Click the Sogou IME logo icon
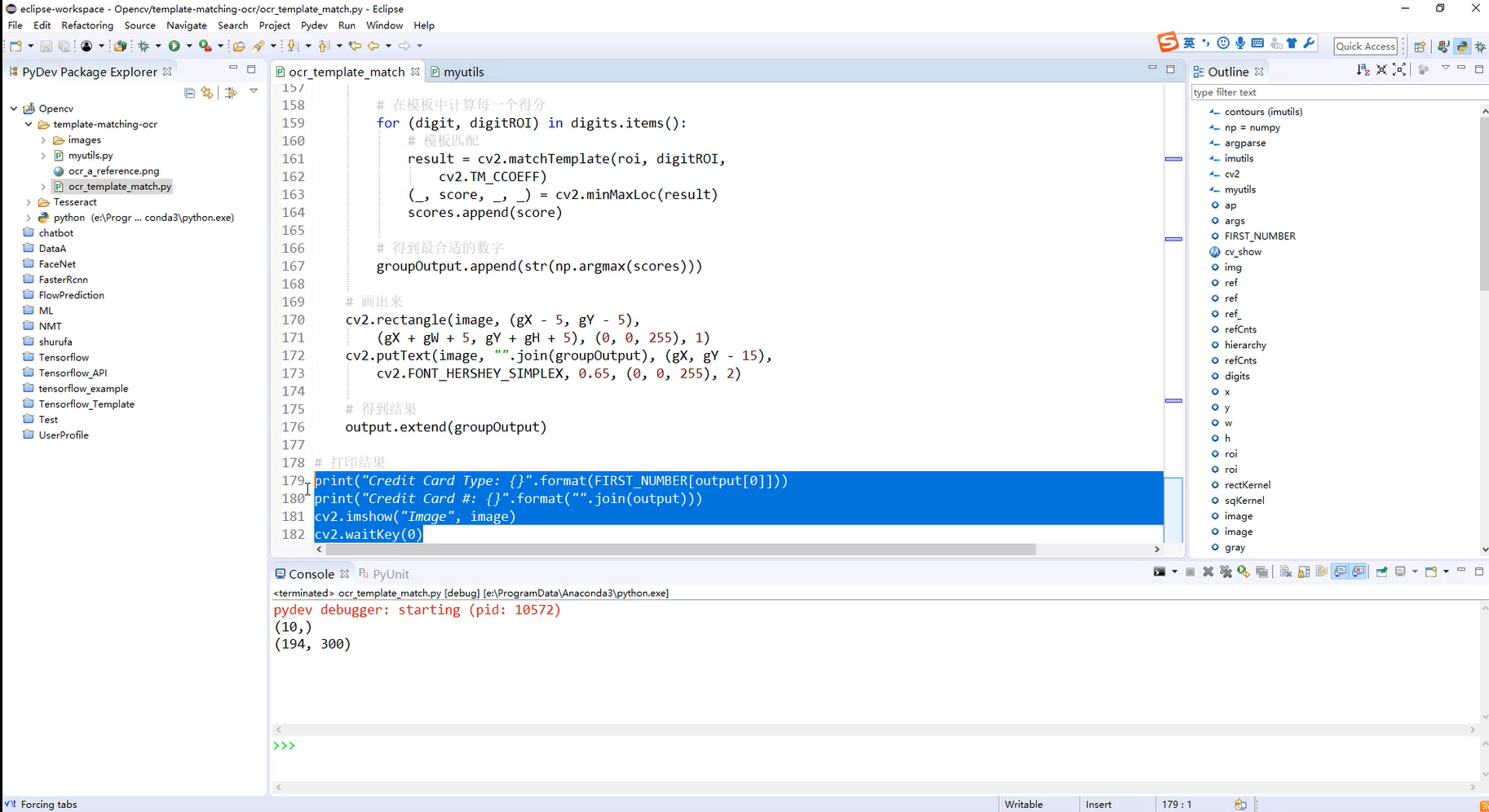This screenshot has width=1489, height=812. tap(1168, 42)
